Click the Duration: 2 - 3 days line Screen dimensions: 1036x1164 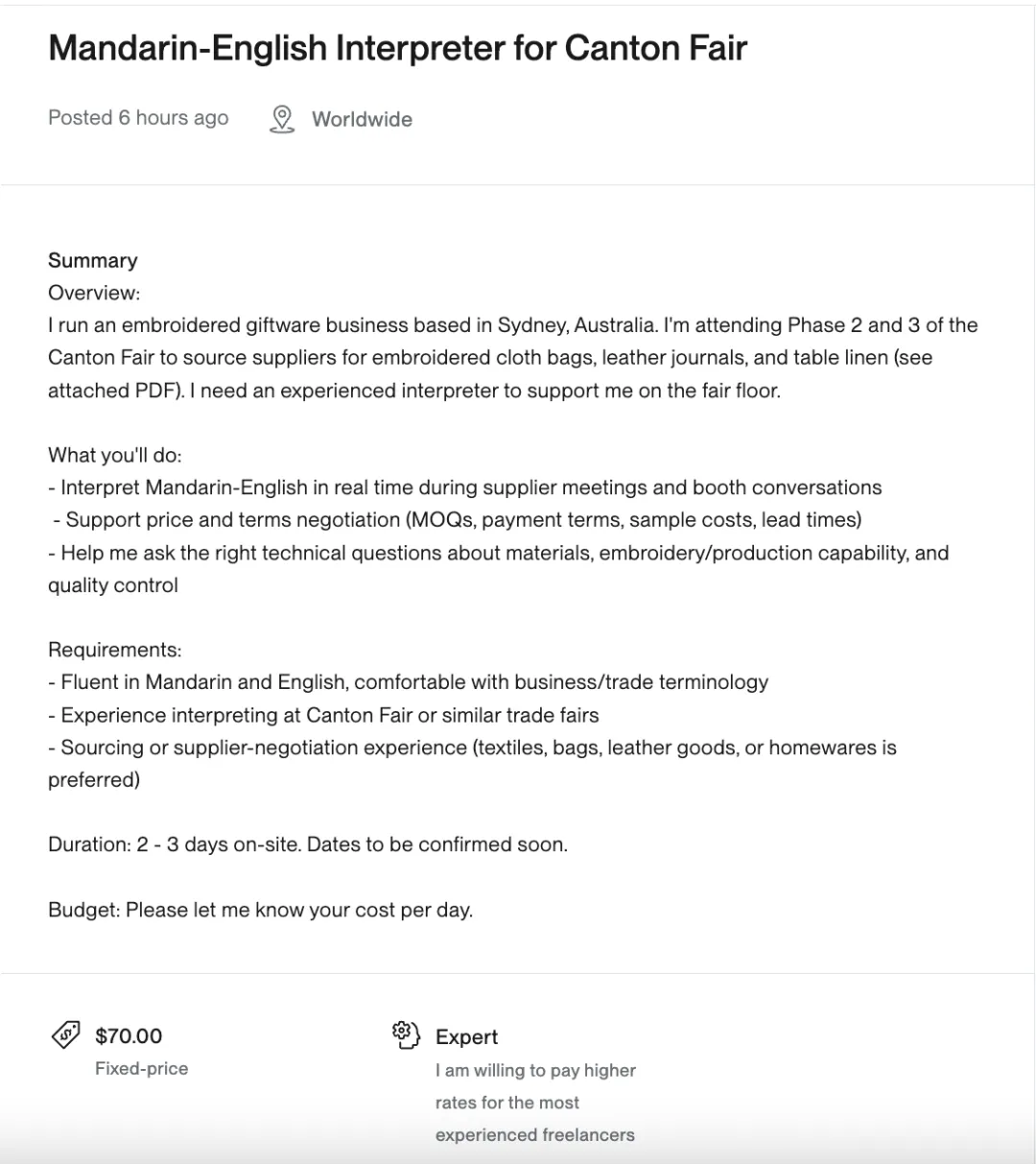(x=308, y=845)
